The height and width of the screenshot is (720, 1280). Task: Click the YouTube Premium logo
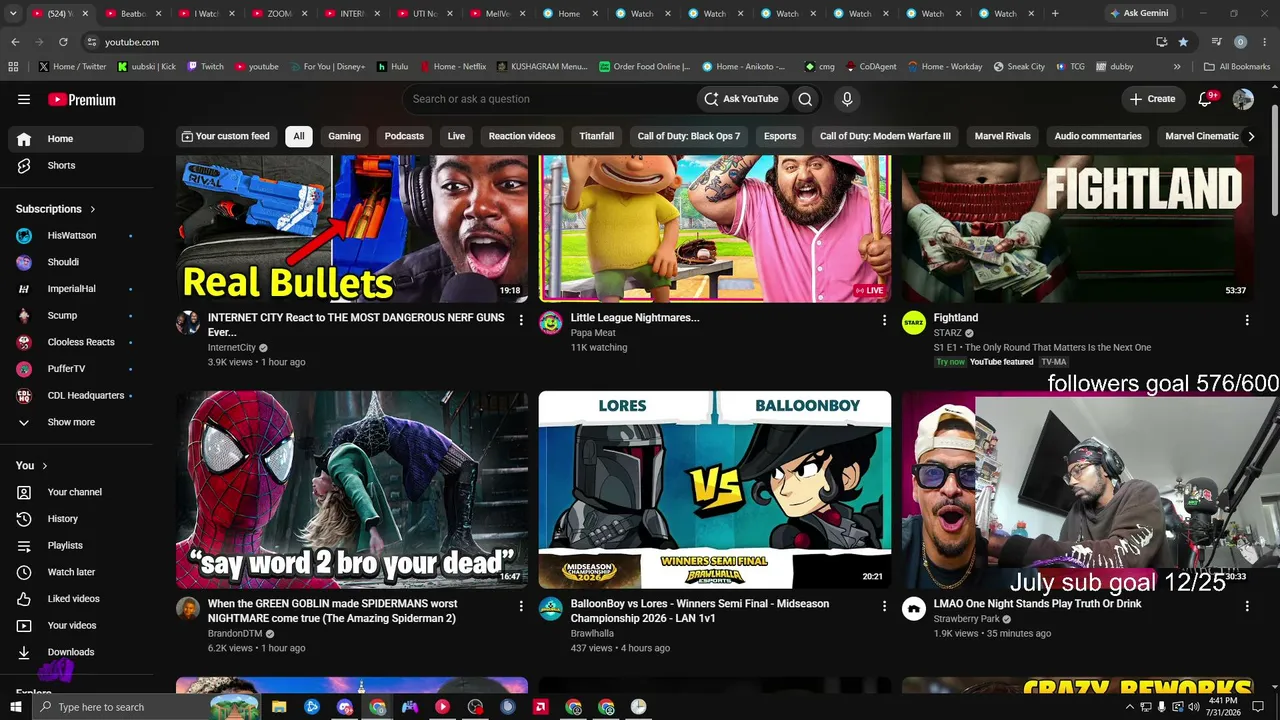point(82,99)
